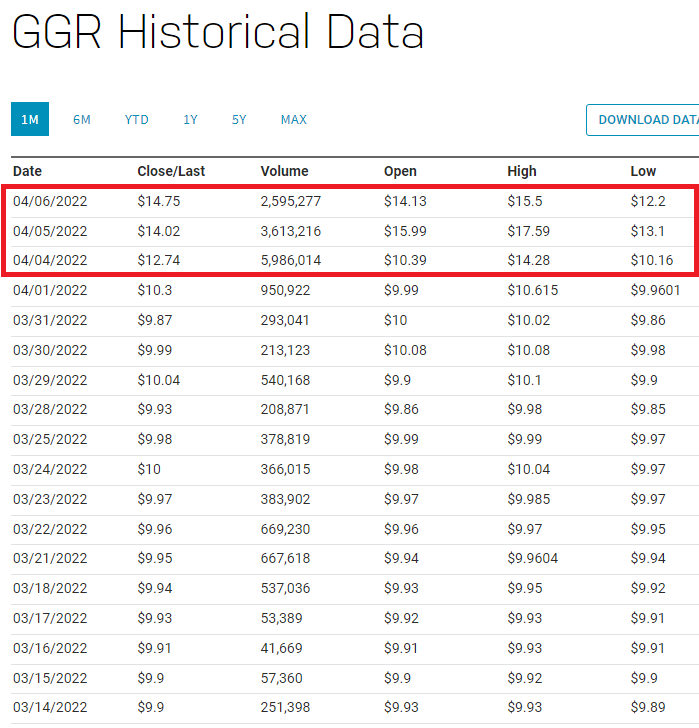Screen dimensions: 699x728
Task: Click the date 03/25/2022
Action: tap(50, 439)
